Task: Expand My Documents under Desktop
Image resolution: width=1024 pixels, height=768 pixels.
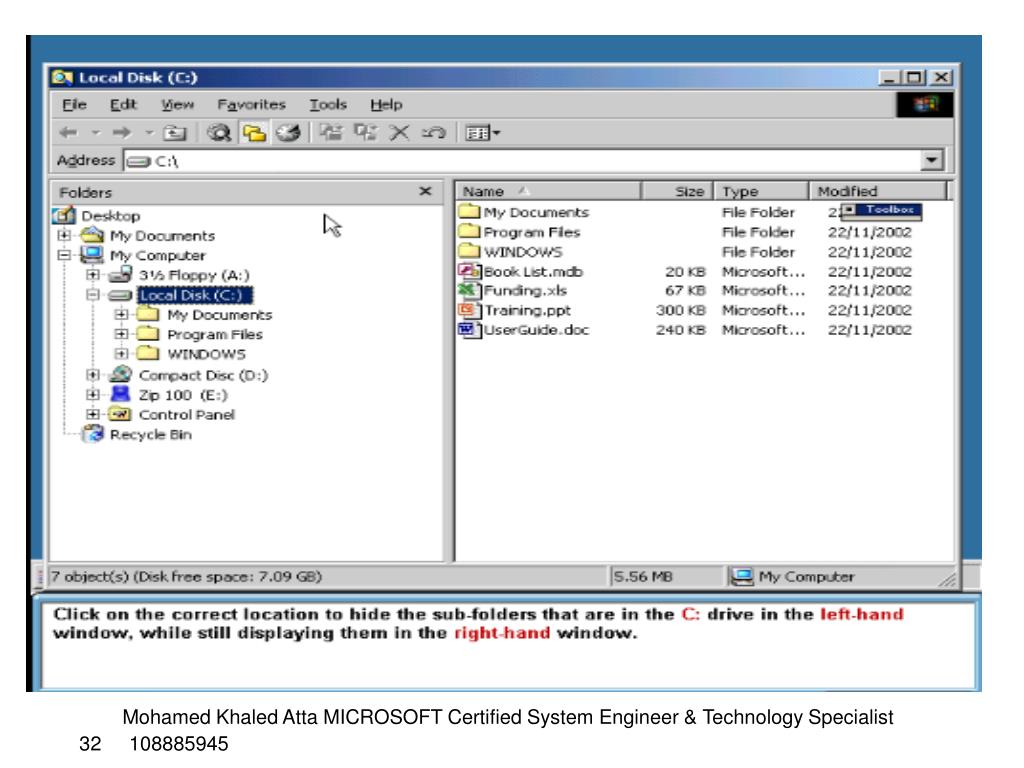Action: tap(64, 235)
